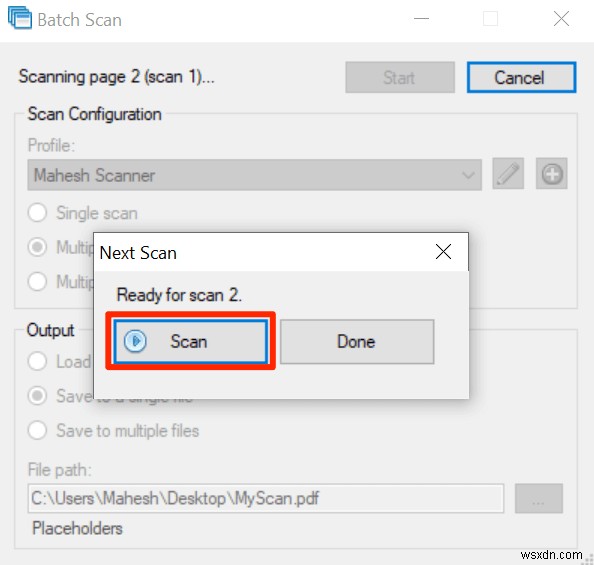Select Save to multiple files radio
The width and height of the screenshot is (594, 565).
tap(37, 430)
